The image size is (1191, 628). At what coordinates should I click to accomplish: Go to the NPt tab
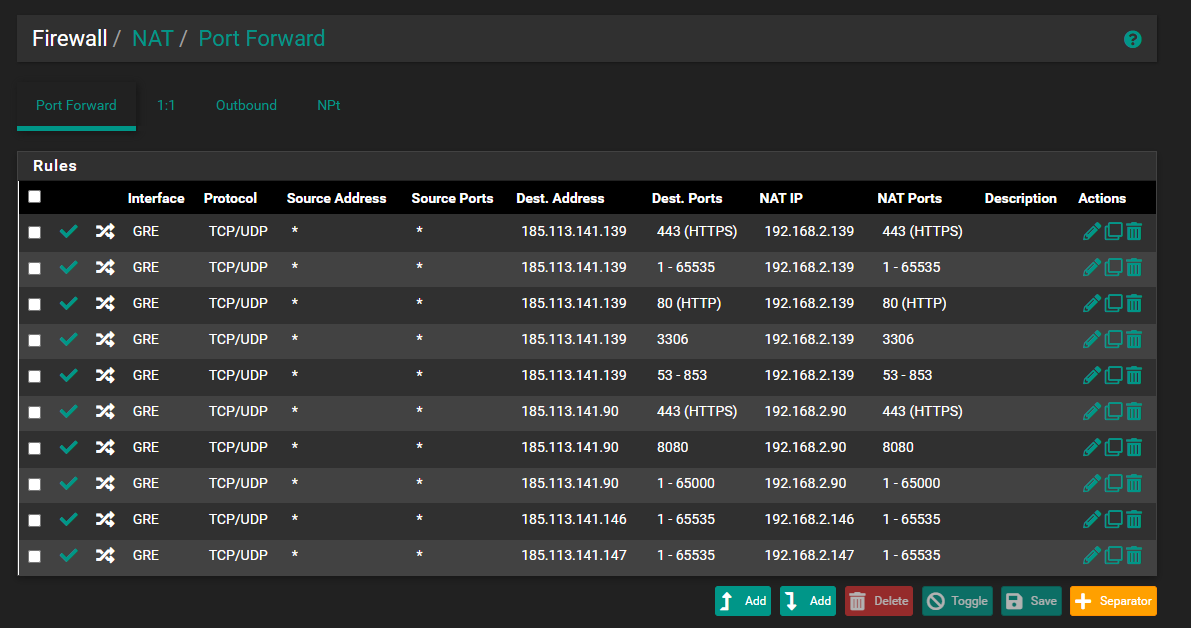coord(329,105)
